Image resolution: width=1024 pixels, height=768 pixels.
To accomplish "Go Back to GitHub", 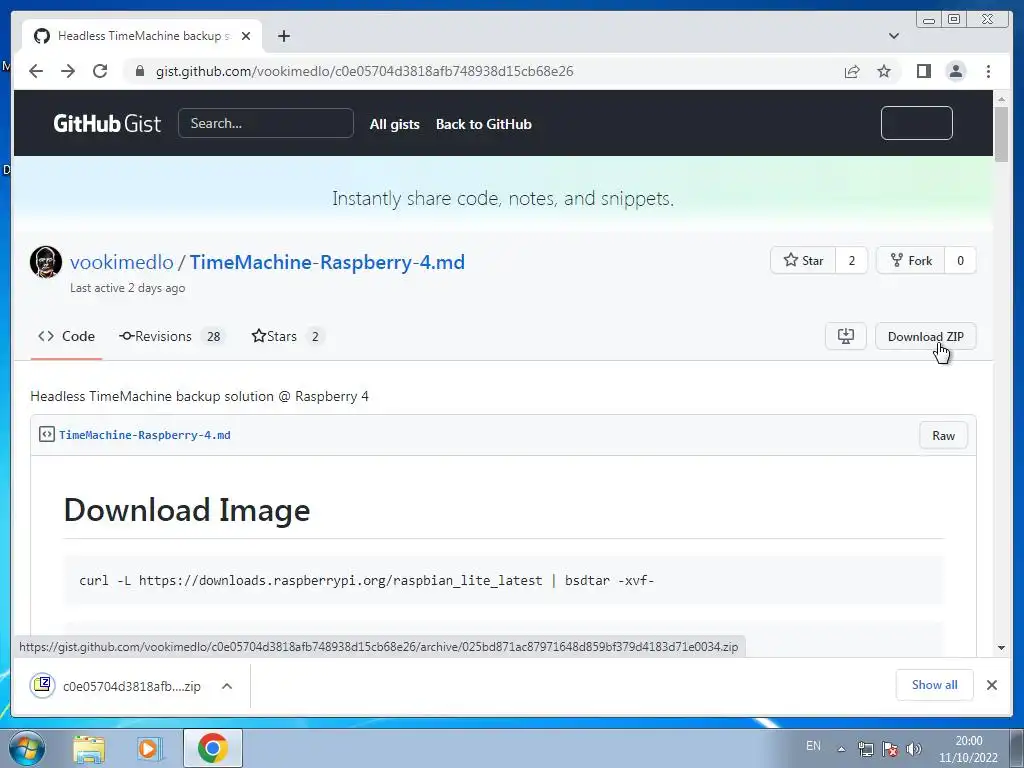I will pyautogui.click(x=483, y=124).
